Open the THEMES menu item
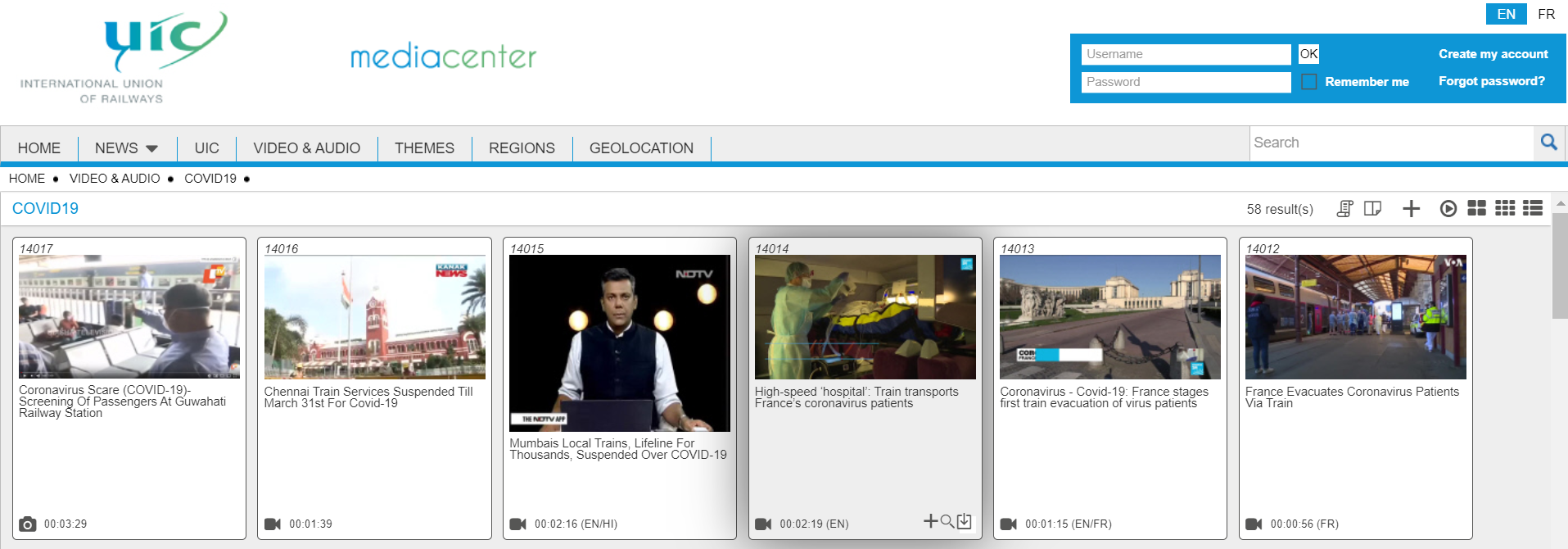 (424, 148)
